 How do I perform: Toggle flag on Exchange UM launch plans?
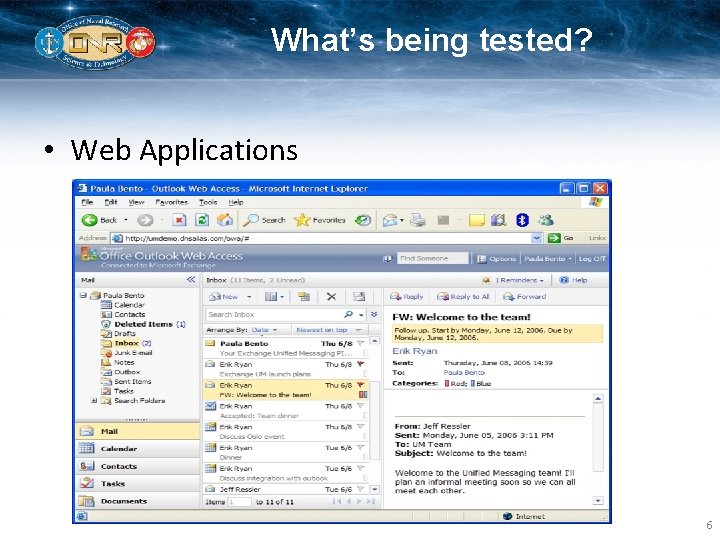pos(361,365)
